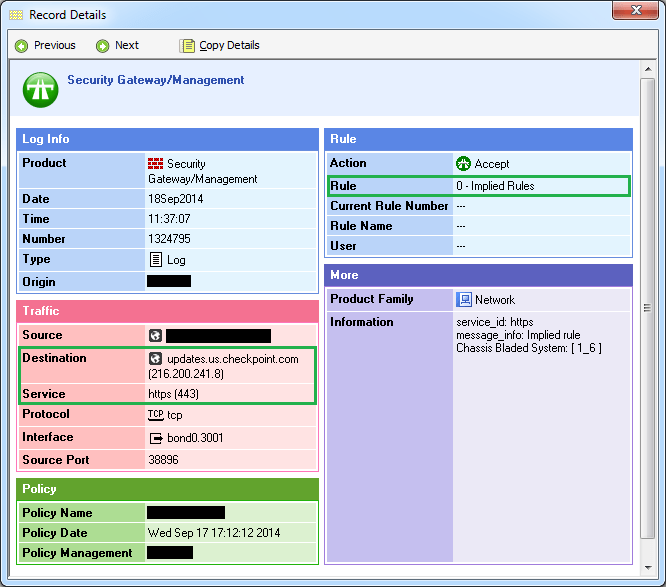Go to the Next record
Image resolution: width=666 pixels, height=587 pixels.
click(118, 45)
